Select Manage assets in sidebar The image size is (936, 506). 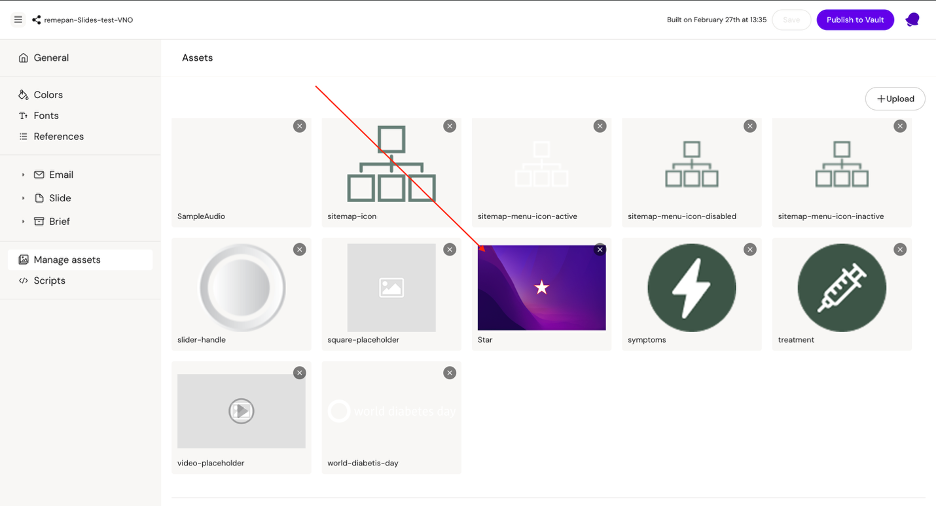click(80, 260)
